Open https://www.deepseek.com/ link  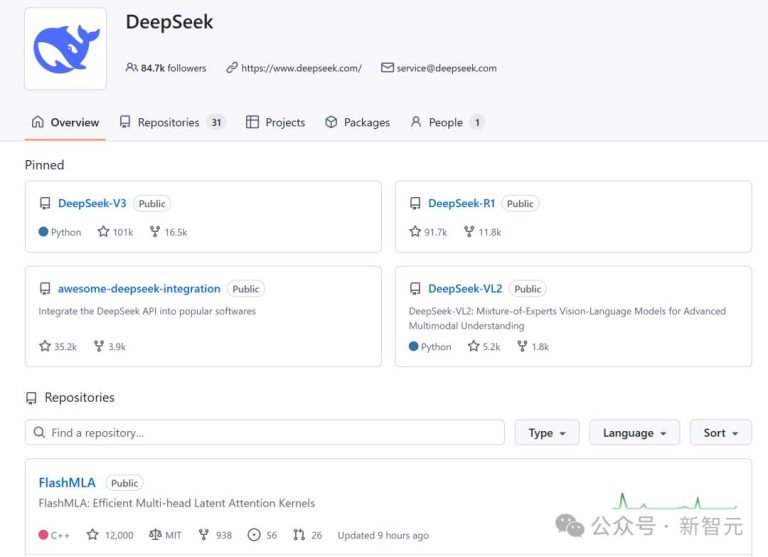[301, 68]
